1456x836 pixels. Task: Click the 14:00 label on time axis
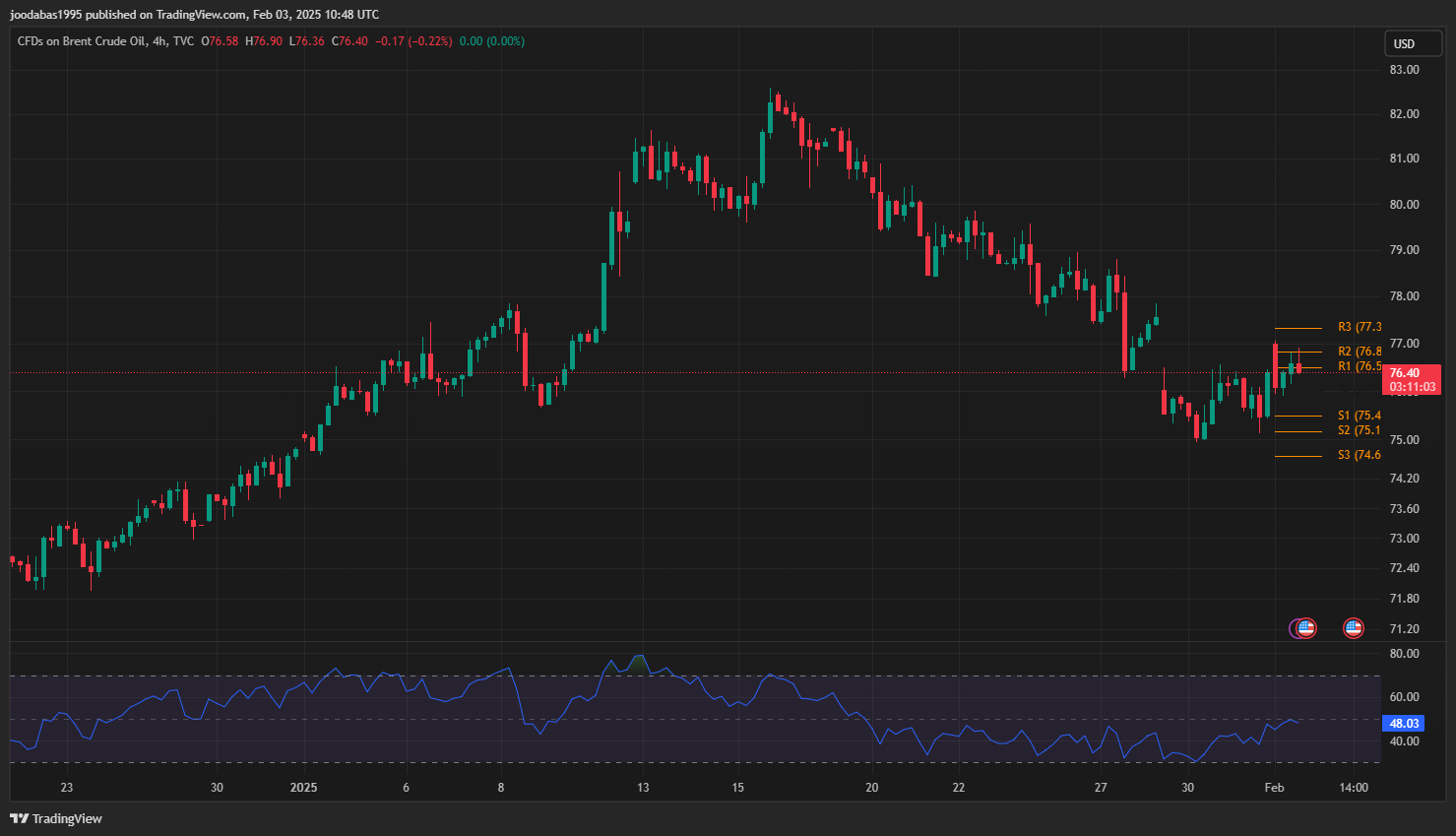(x=1354, y=788)
